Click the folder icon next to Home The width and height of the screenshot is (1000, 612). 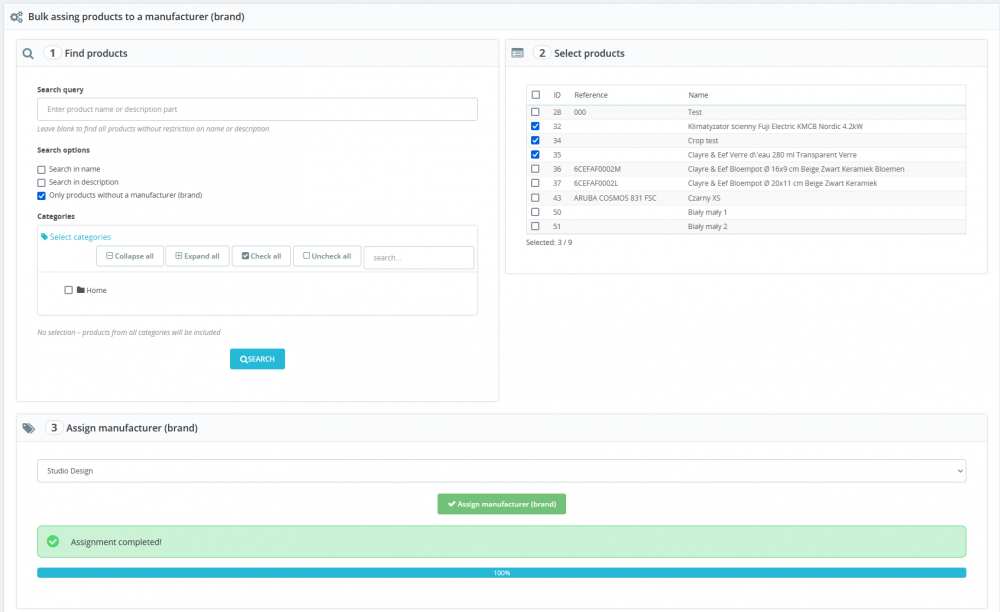(x=80, y=289)
